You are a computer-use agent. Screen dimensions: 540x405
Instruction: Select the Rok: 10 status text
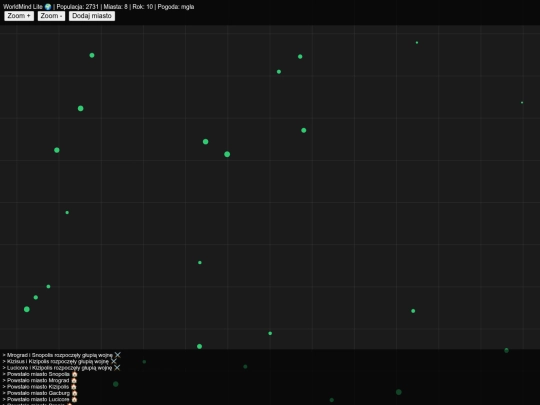(143, 7)
